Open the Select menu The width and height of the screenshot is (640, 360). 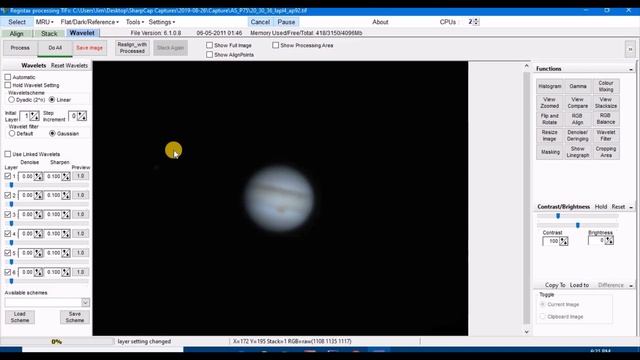click(x=17, y=22)
